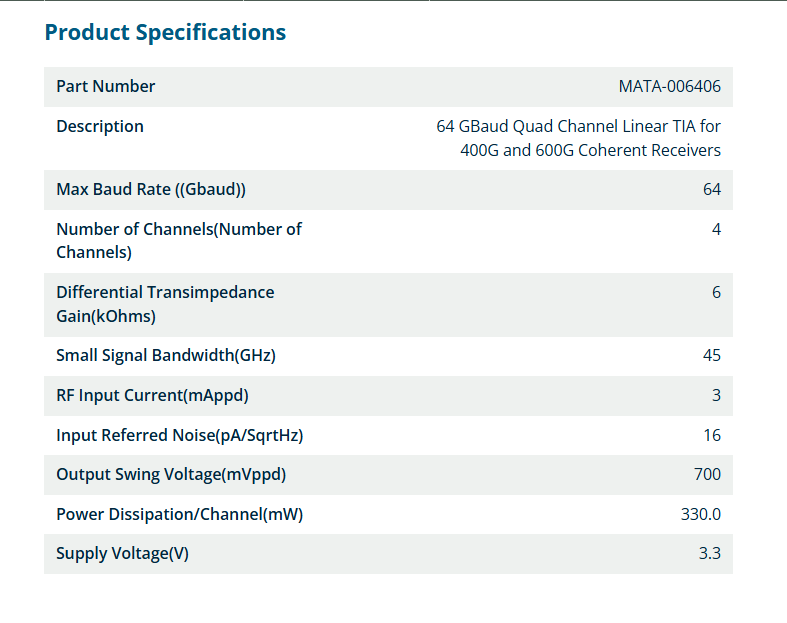Select the channel count value 4
Viewport: 787px width, 623px height.
pyautogui.click(x=716, y=229)
